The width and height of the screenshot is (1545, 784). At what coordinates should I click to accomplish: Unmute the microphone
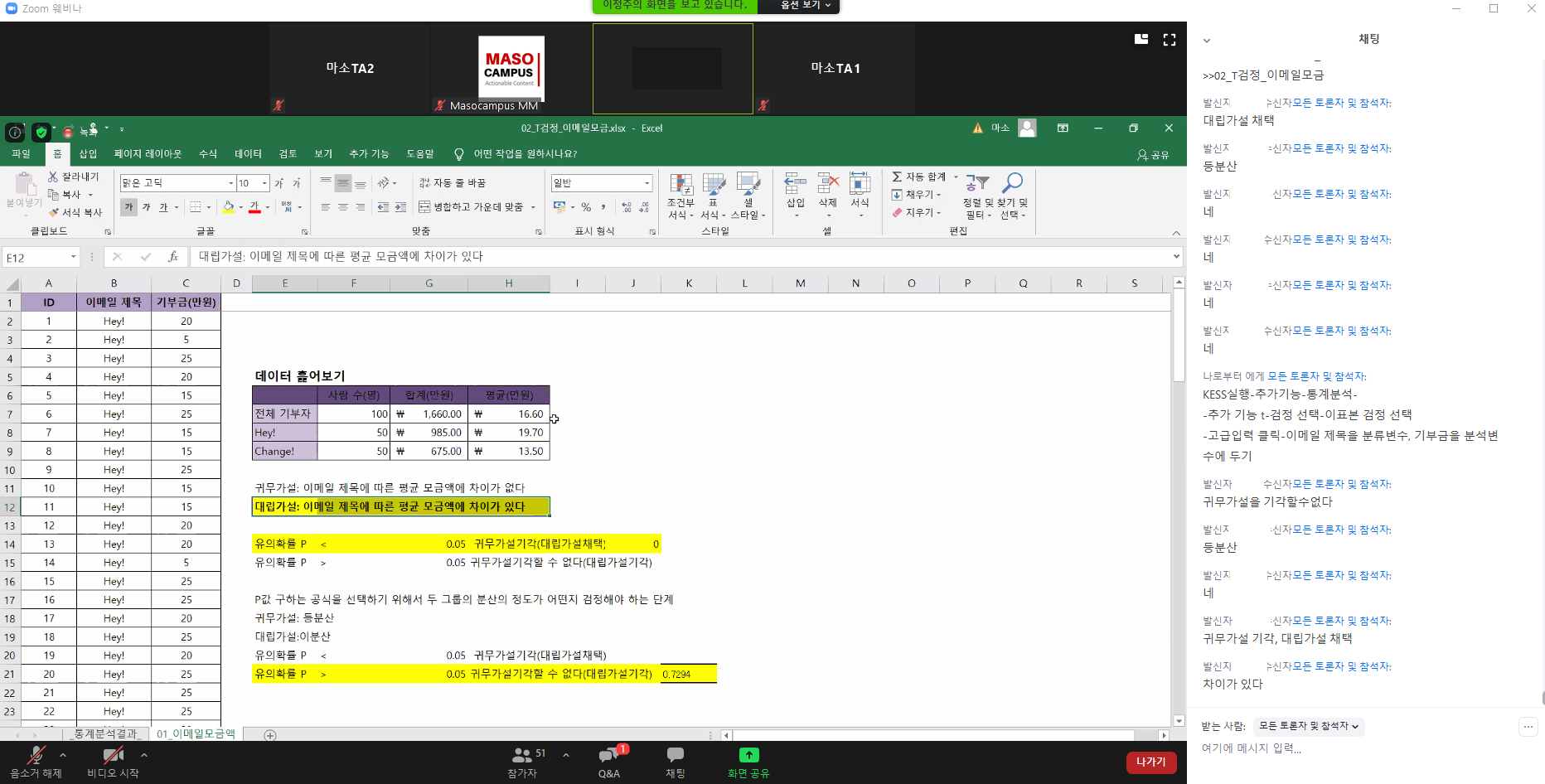pos(36,756)
